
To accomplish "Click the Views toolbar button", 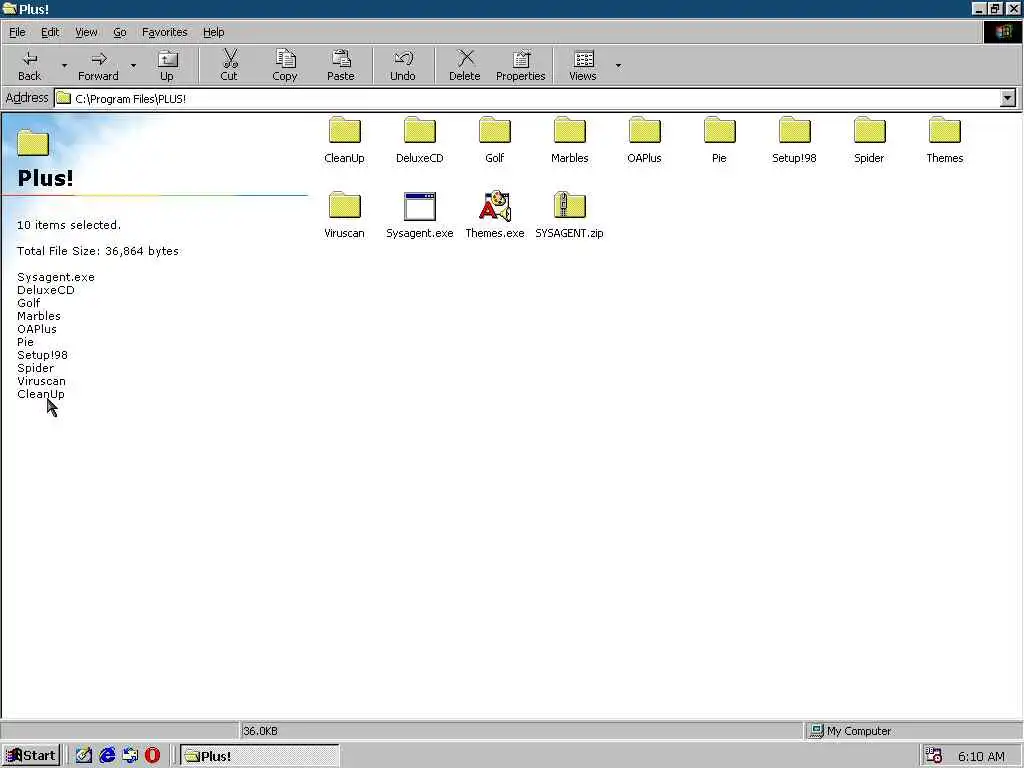I will pos(583,65).
